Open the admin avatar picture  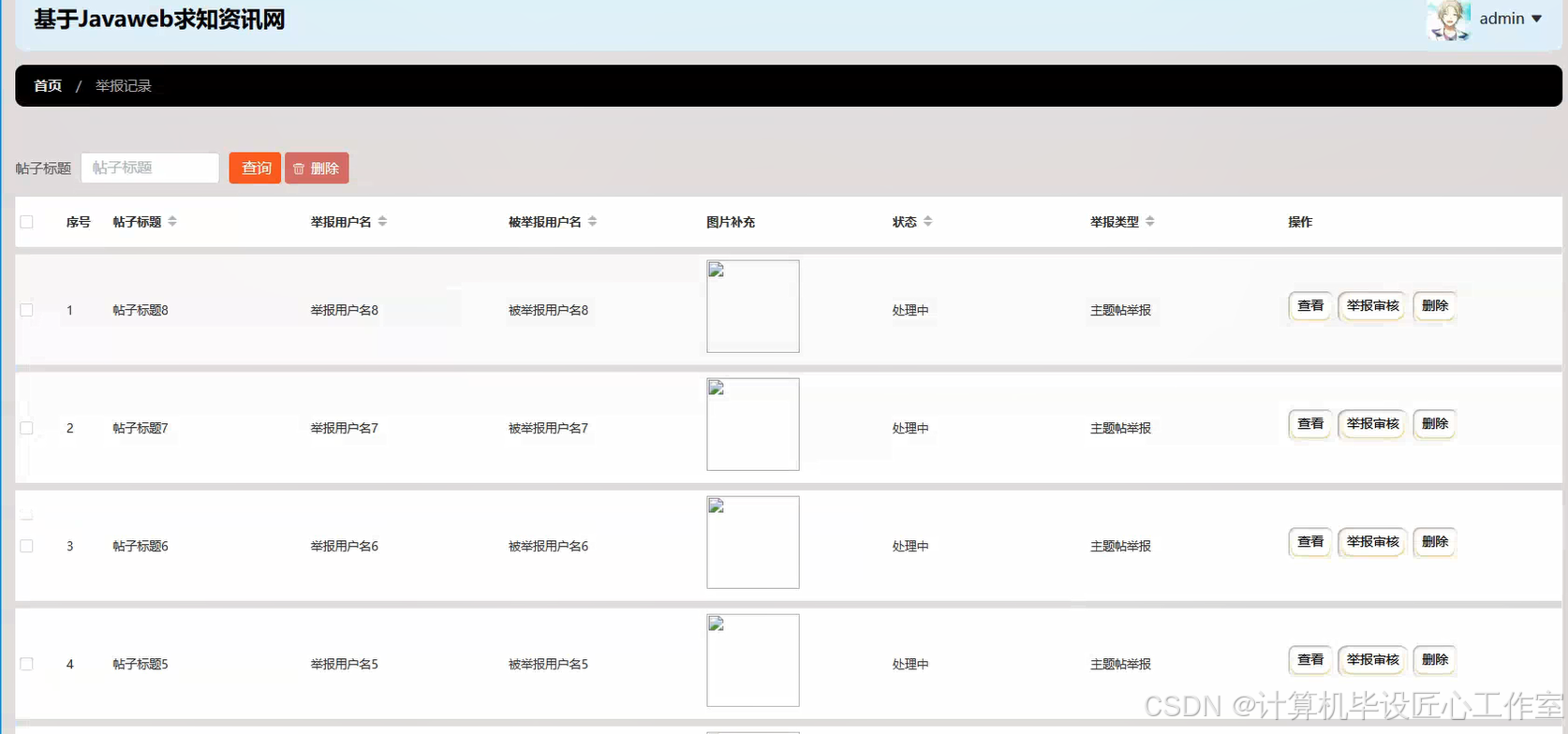[x=1448, y=20]
